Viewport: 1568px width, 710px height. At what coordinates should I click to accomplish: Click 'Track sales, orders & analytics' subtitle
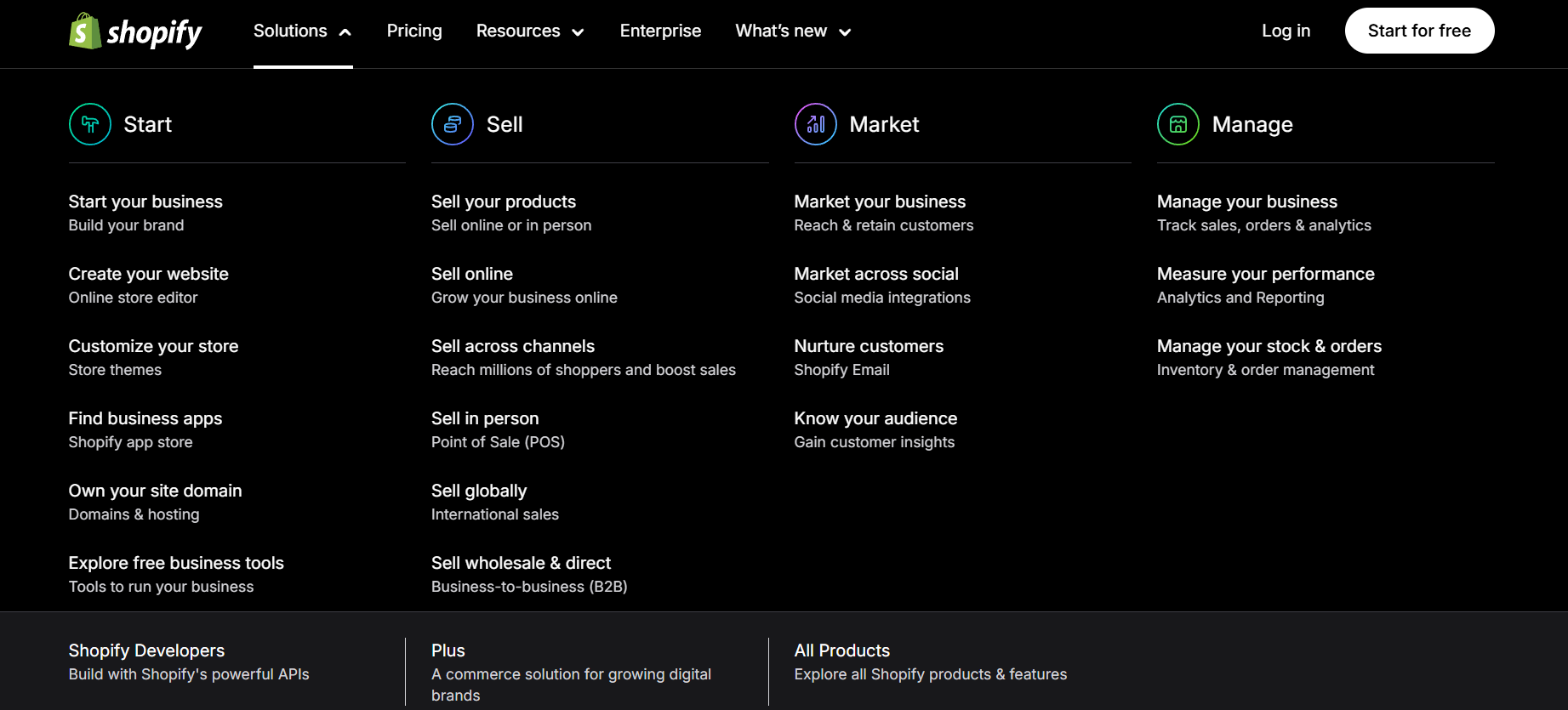[1263, 225]
